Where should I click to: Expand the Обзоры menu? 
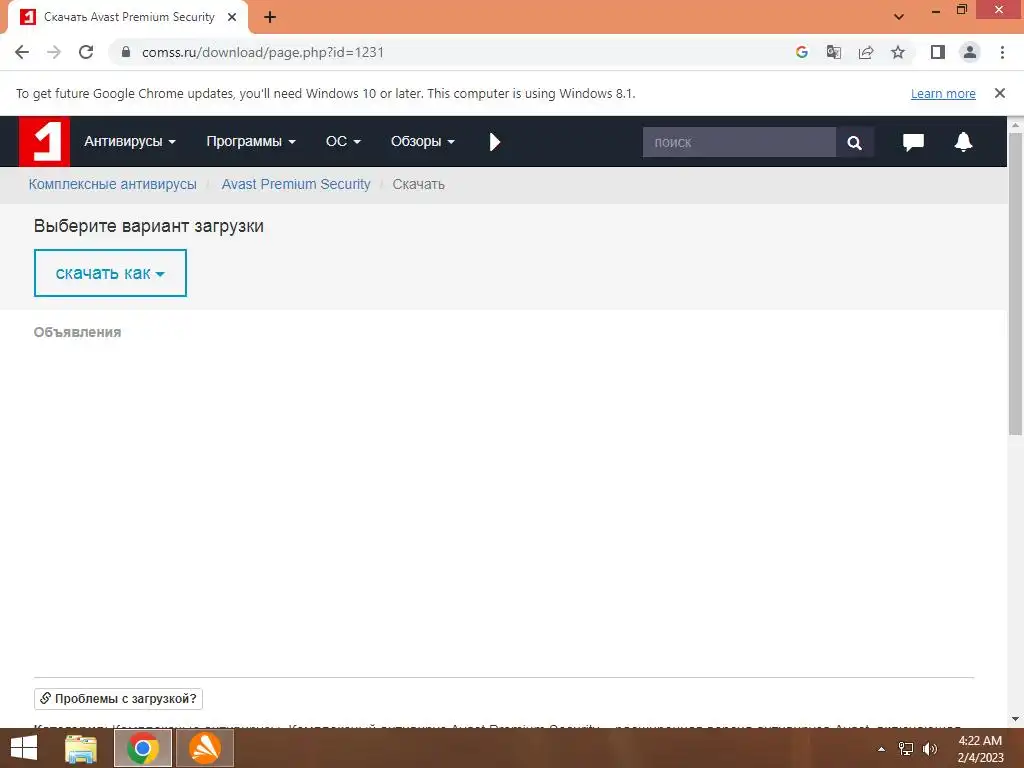pos(423,142)
